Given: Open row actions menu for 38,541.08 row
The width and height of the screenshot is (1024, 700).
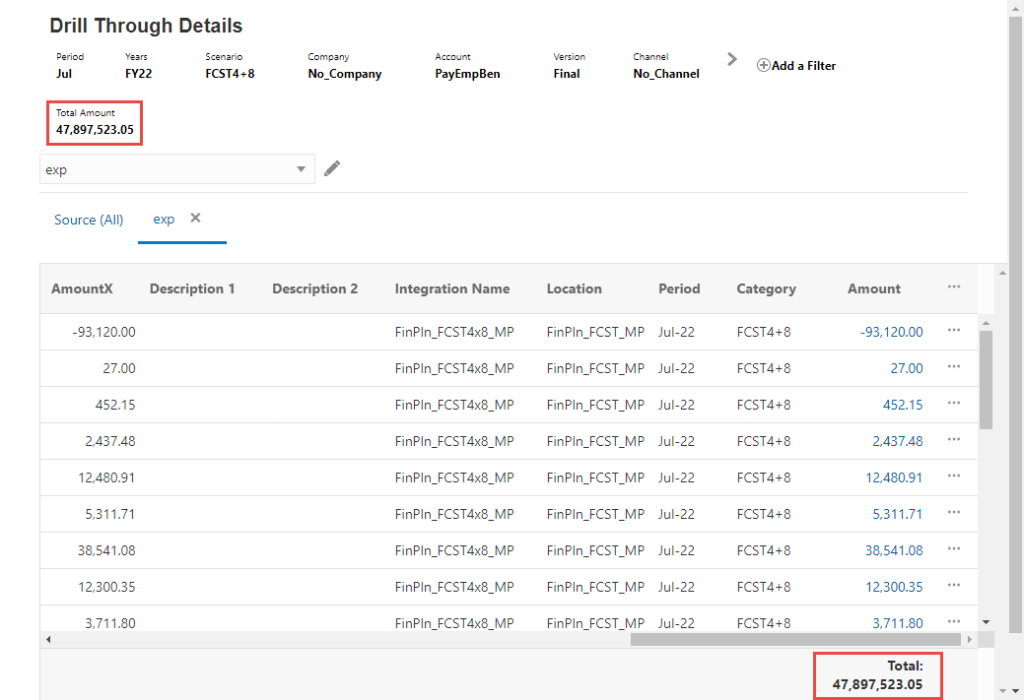Looking at the screenshot, I should click(953, 550).
